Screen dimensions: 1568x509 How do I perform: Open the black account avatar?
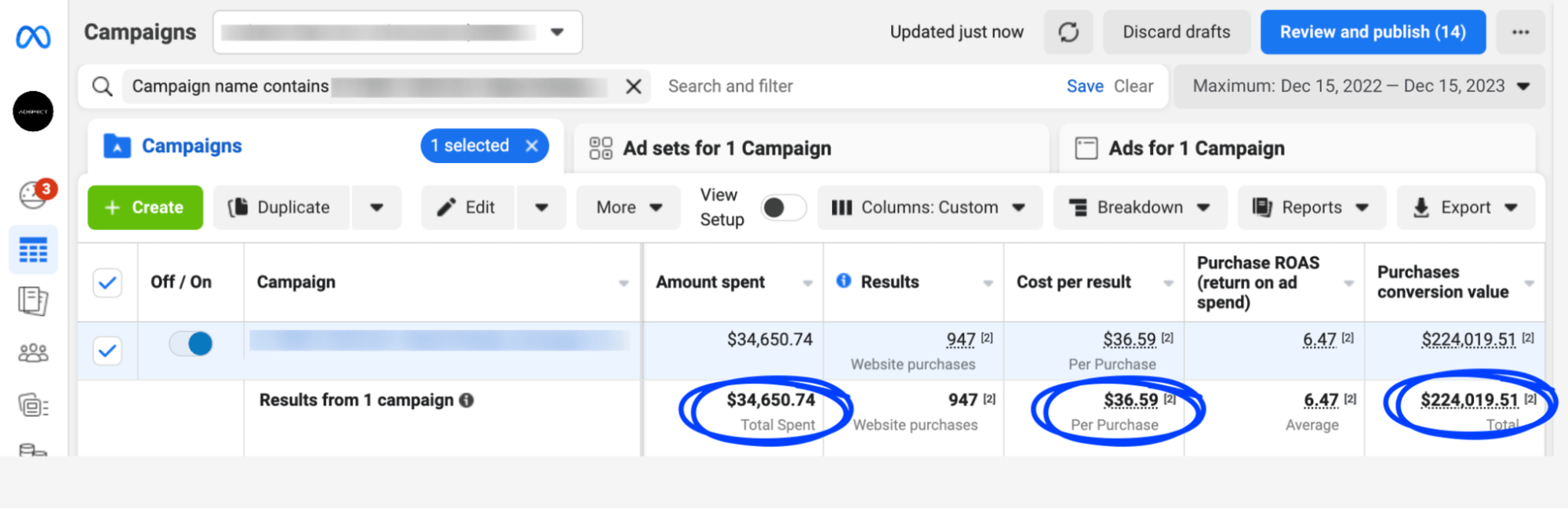pyautogui.click(x=33, y=111)
